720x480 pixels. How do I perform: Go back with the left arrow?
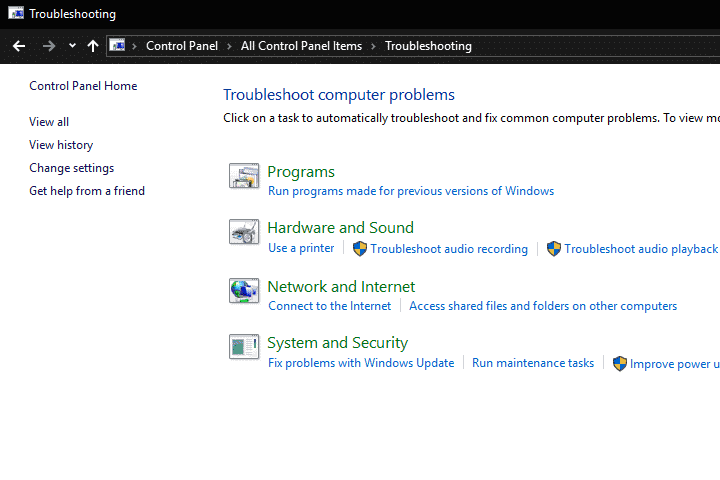click(19, 46)
